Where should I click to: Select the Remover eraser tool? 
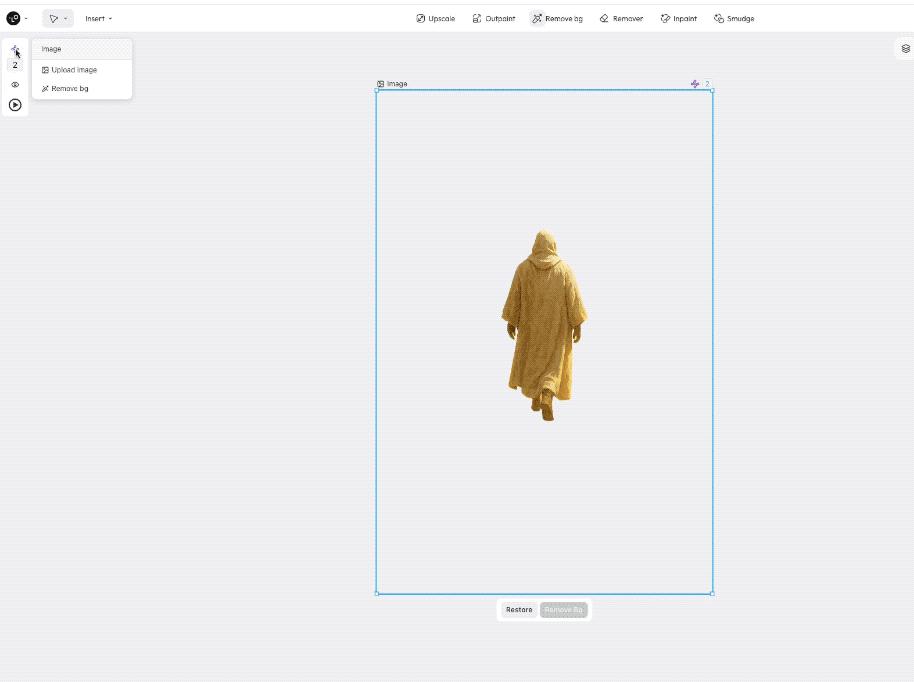[621, 19]
